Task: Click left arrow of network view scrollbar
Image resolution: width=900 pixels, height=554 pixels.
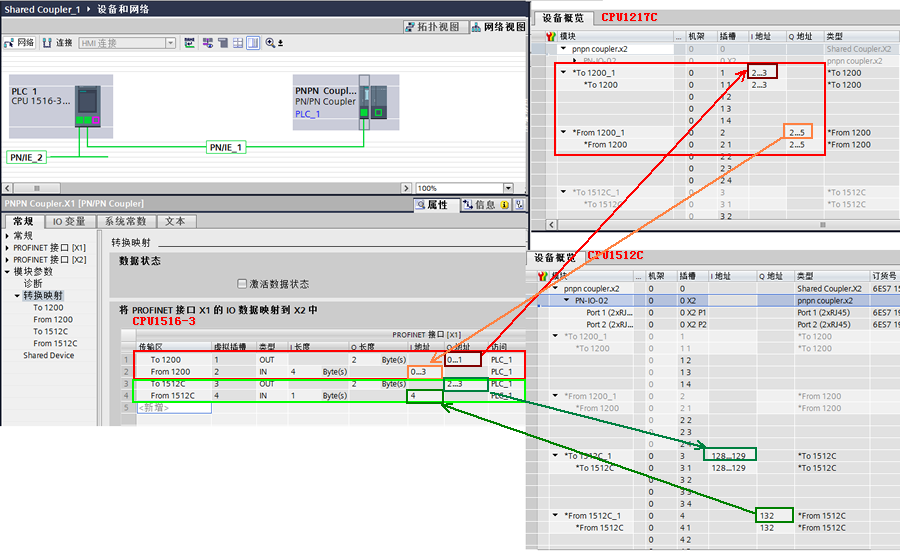Action: (7, 188)
